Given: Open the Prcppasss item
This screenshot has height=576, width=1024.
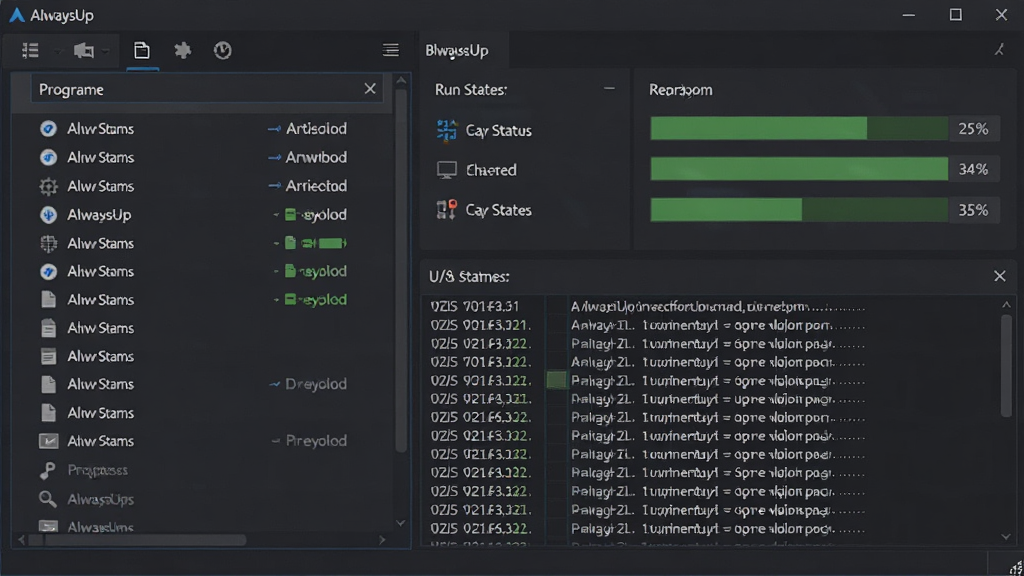Looking at the screenshot, I should pos(97,470).
